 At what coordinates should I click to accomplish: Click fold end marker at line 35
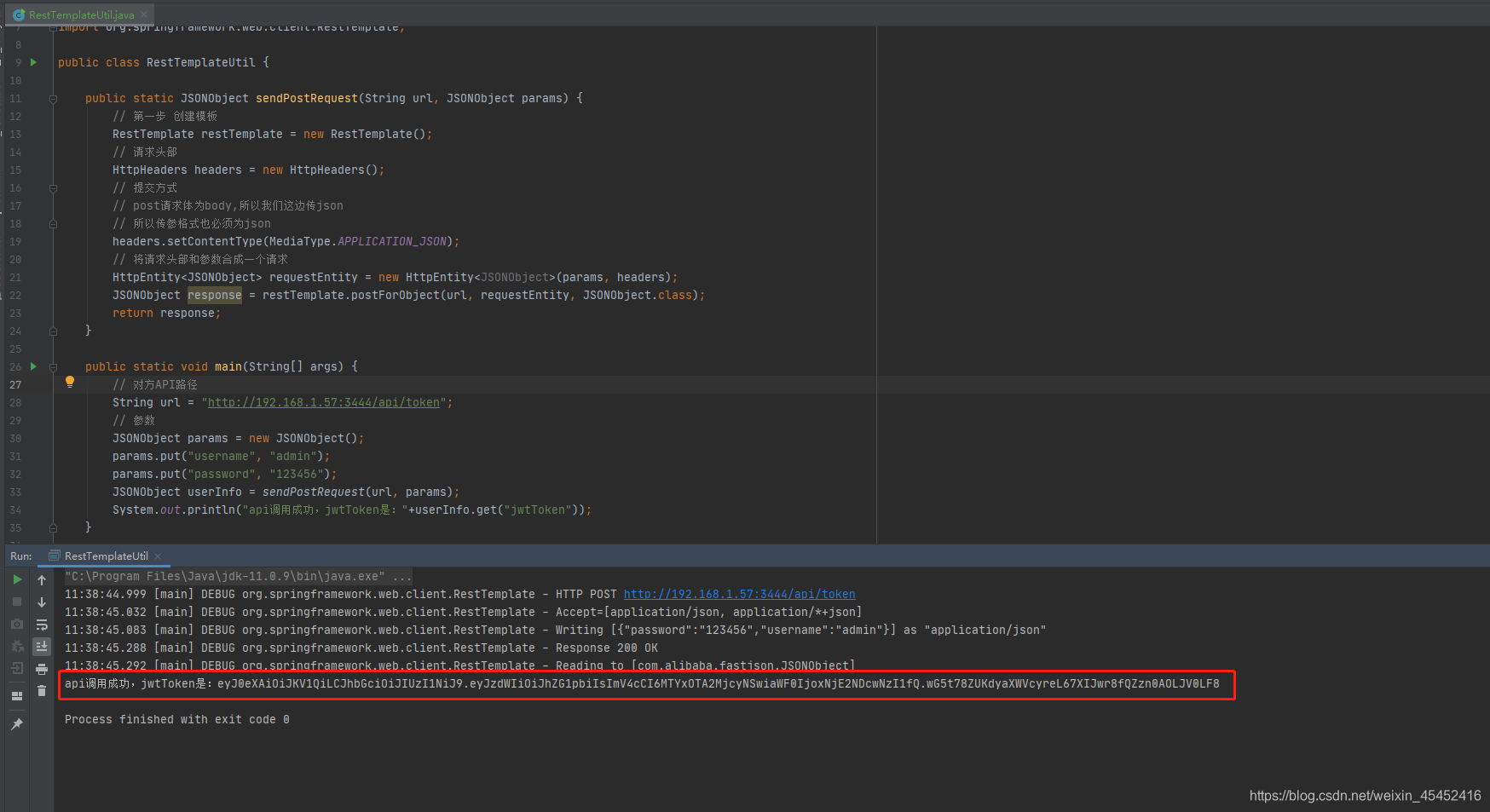coord(53,528)
